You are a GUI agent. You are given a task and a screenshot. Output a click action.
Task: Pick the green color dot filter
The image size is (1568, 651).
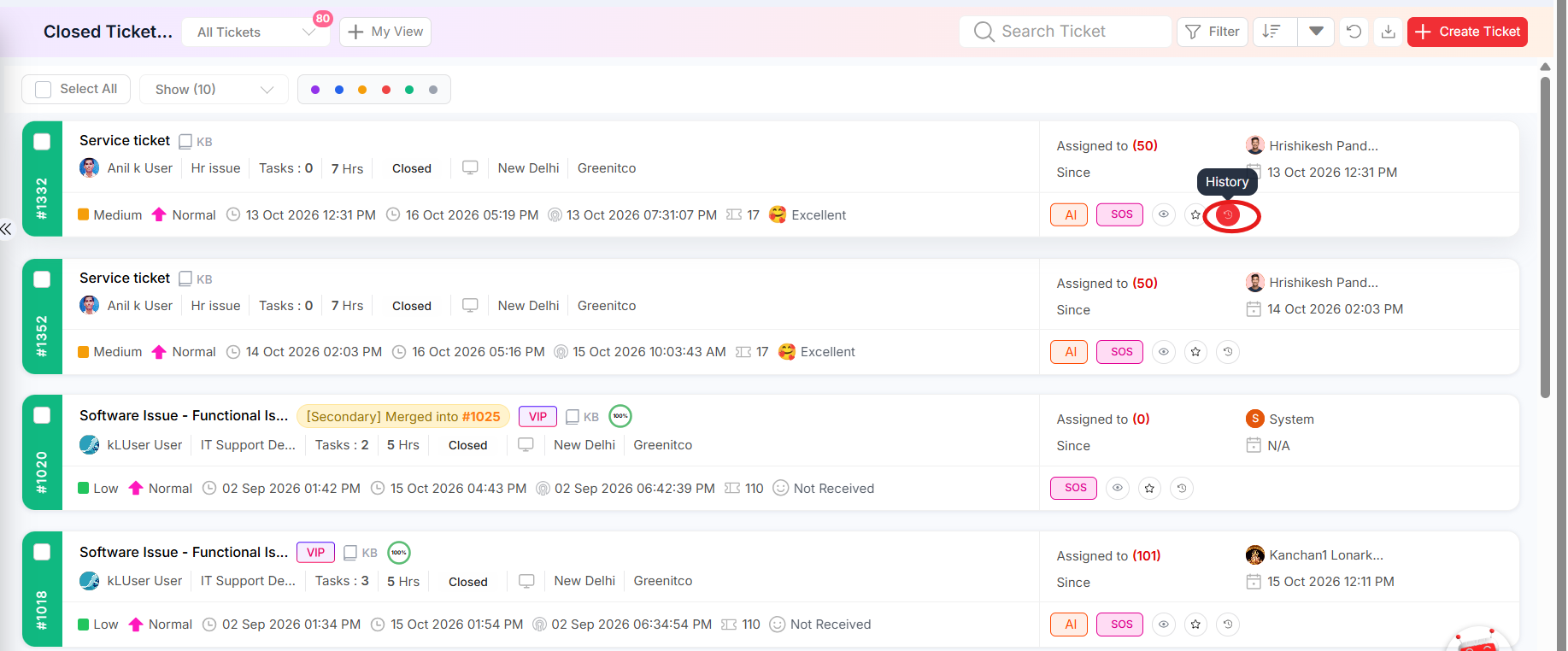[x=409, y=90]
